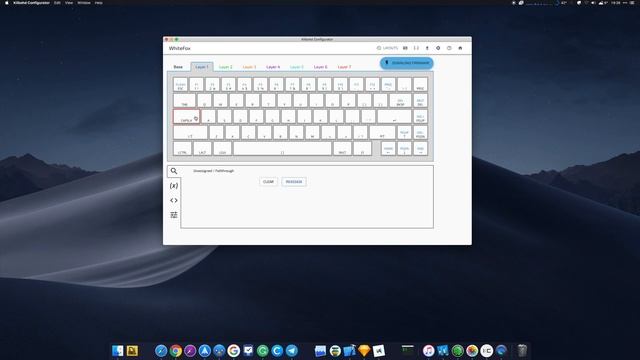Select the Layer 1 tab
Screen dimensions: 640x360
[x=202, y=67]
